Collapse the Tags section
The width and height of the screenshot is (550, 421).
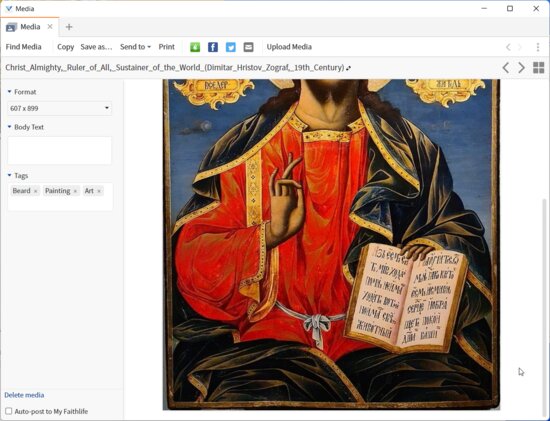click(9, 175)
